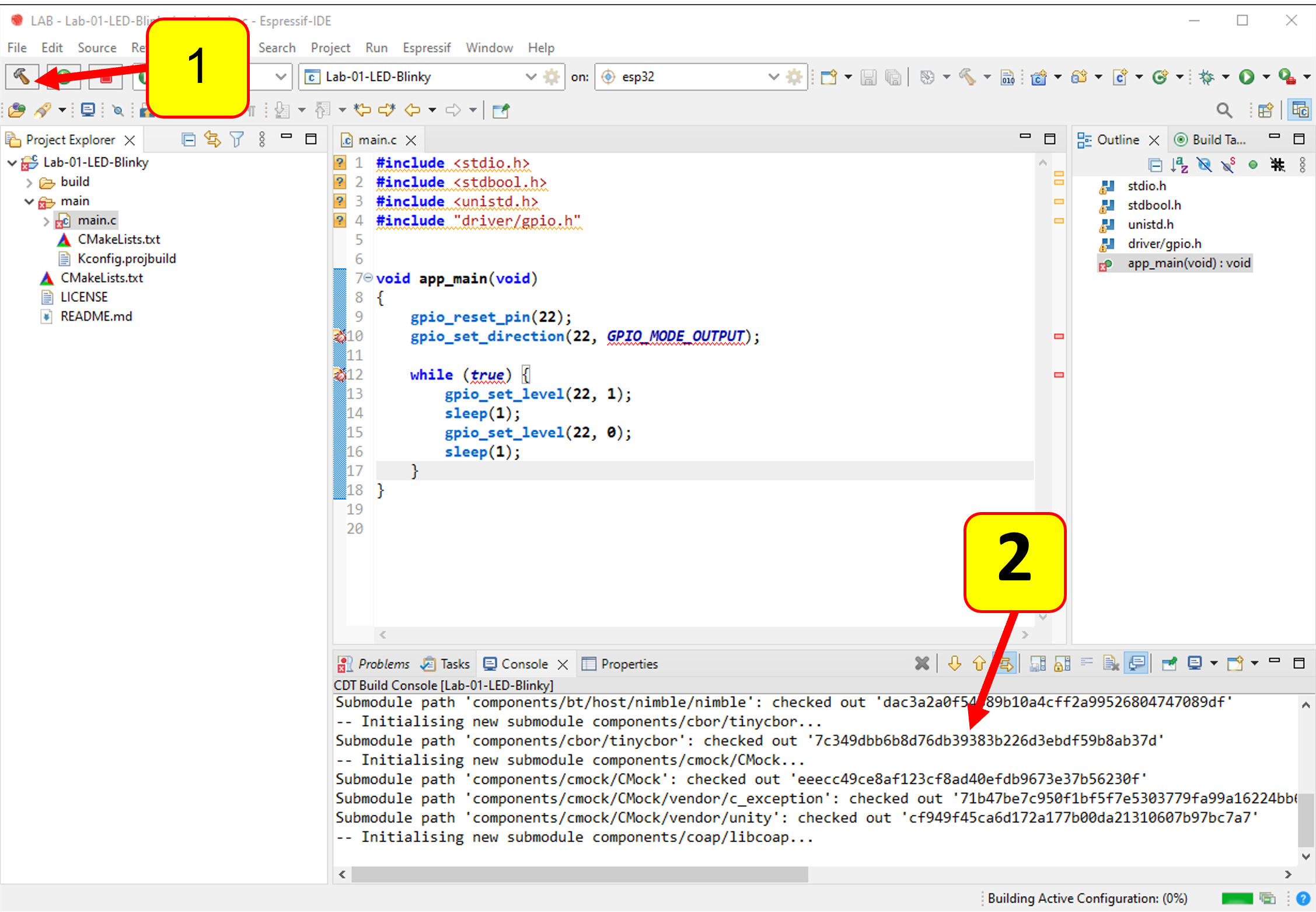Image resolution: width=1316 pixels, height=912 pixels.
Task: Toggle Link with Editor in Project Explorer
Action: pyautogui.click(x=212, y=140)
